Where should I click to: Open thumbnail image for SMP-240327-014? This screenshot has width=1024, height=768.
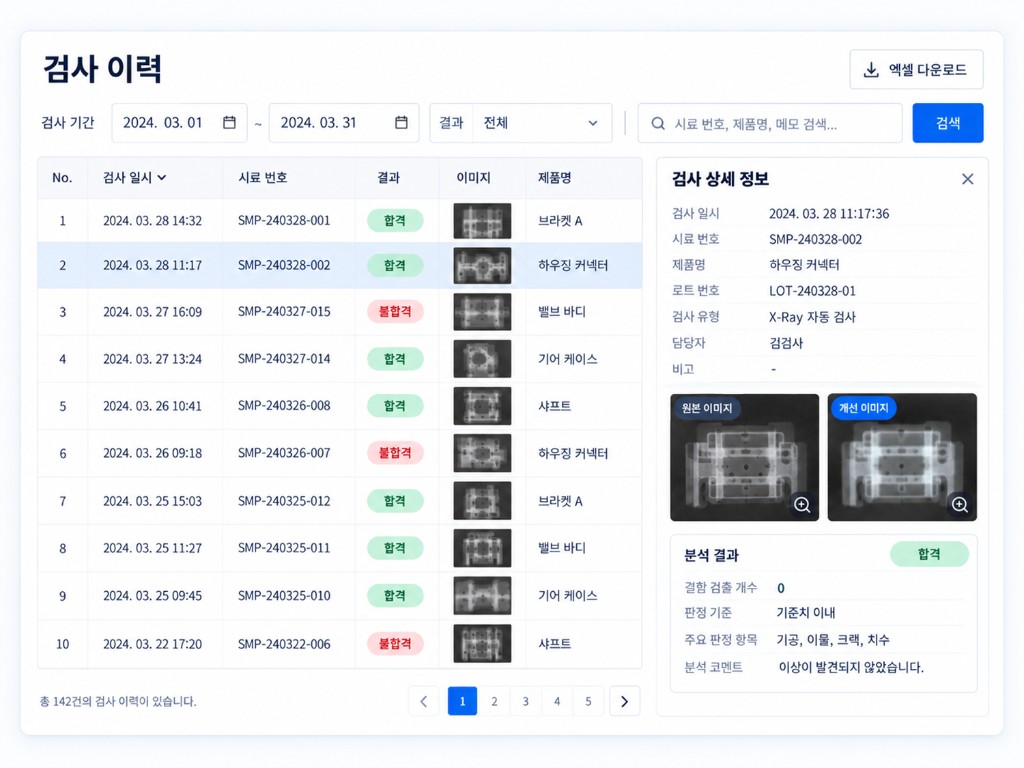click(x=483, y=359)
